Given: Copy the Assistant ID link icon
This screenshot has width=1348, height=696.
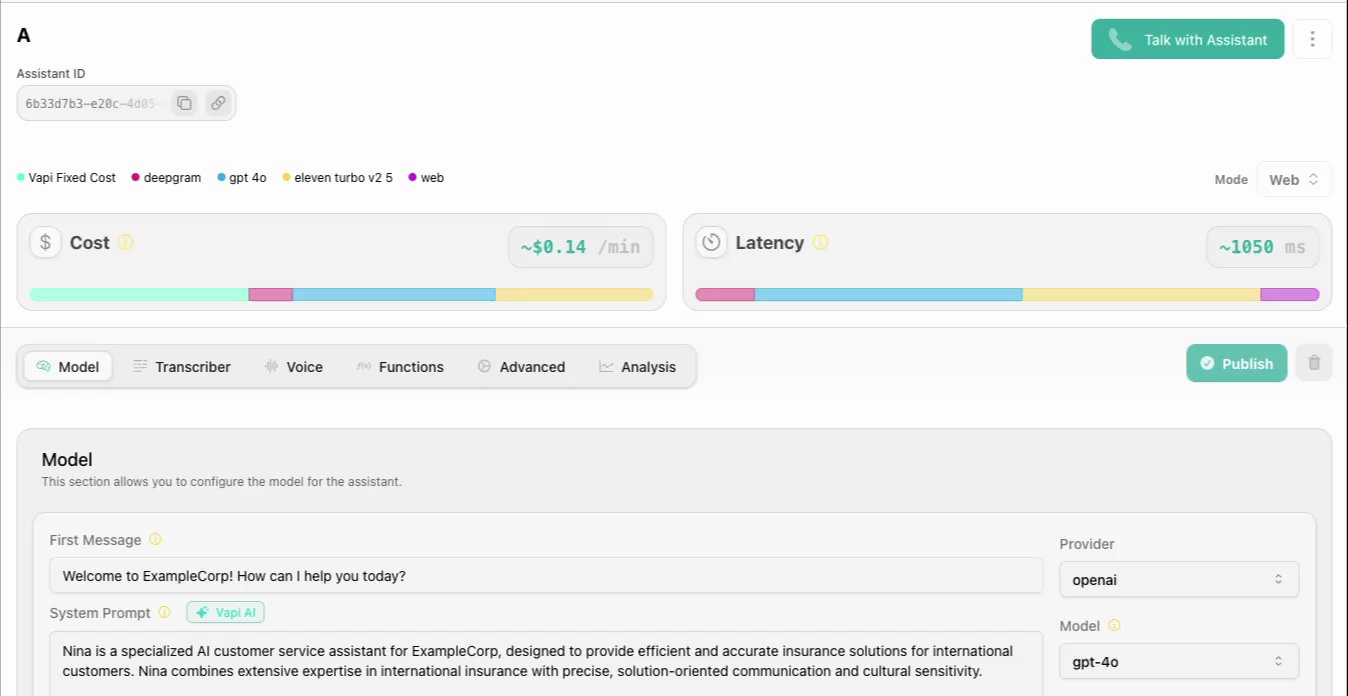Looking at the screenshot, I should [x=217, y=103].
